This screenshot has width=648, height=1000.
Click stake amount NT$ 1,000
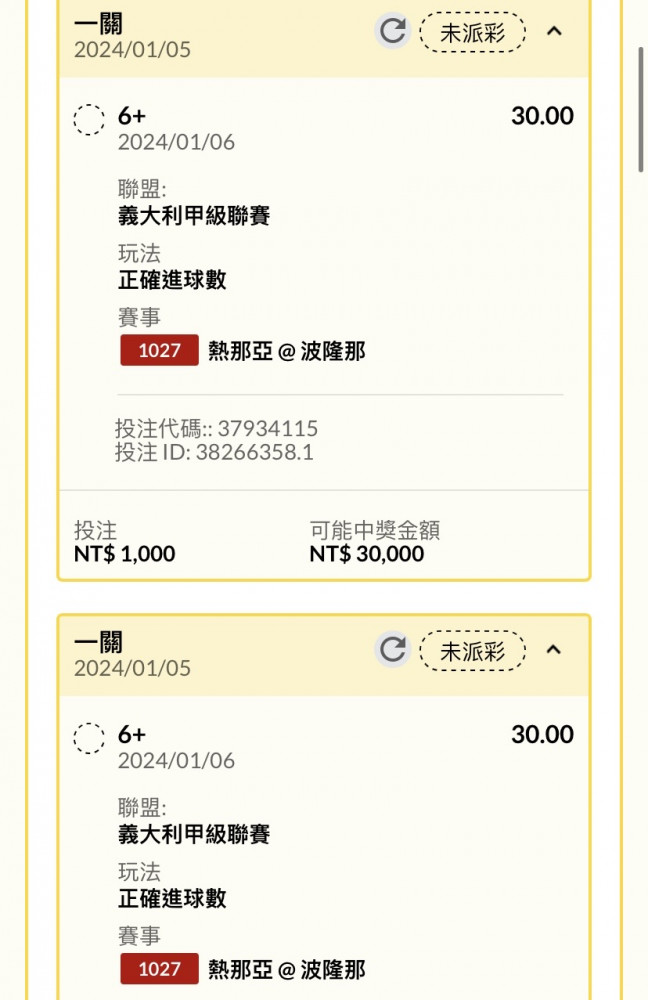pyautogui.click(x=124, y=553)
